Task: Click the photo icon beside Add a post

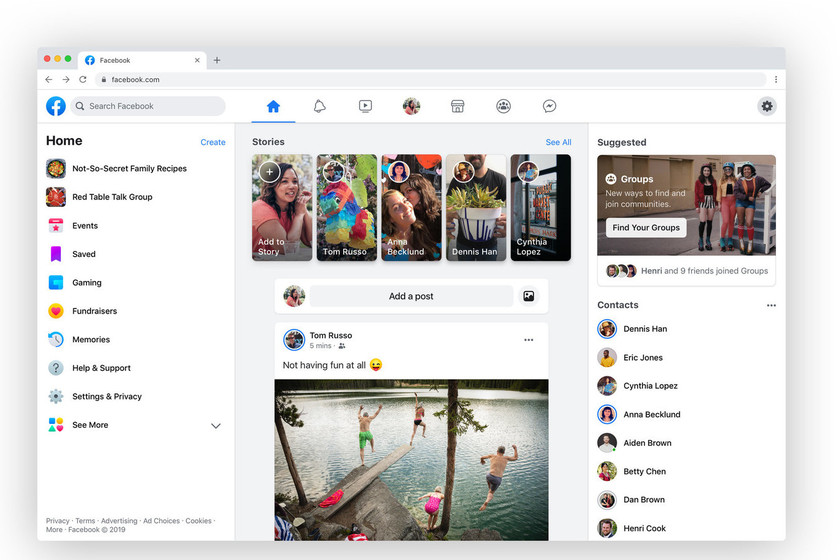Action: pyautogui.click(x=529, y=296)
